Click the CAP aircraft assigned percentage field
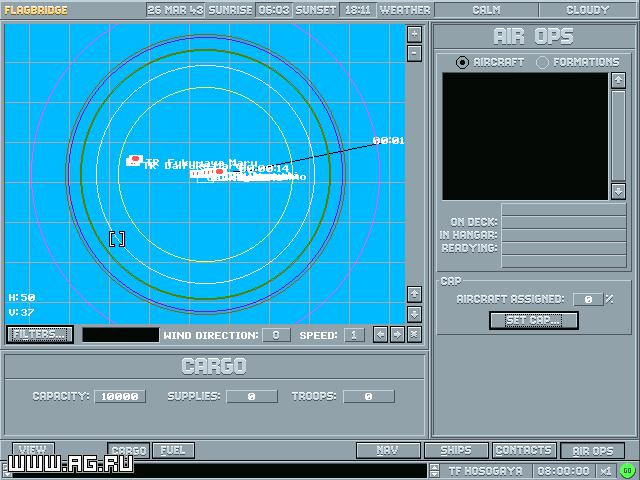The height and width of the screenshot is (480, 640). click(588, 299)
